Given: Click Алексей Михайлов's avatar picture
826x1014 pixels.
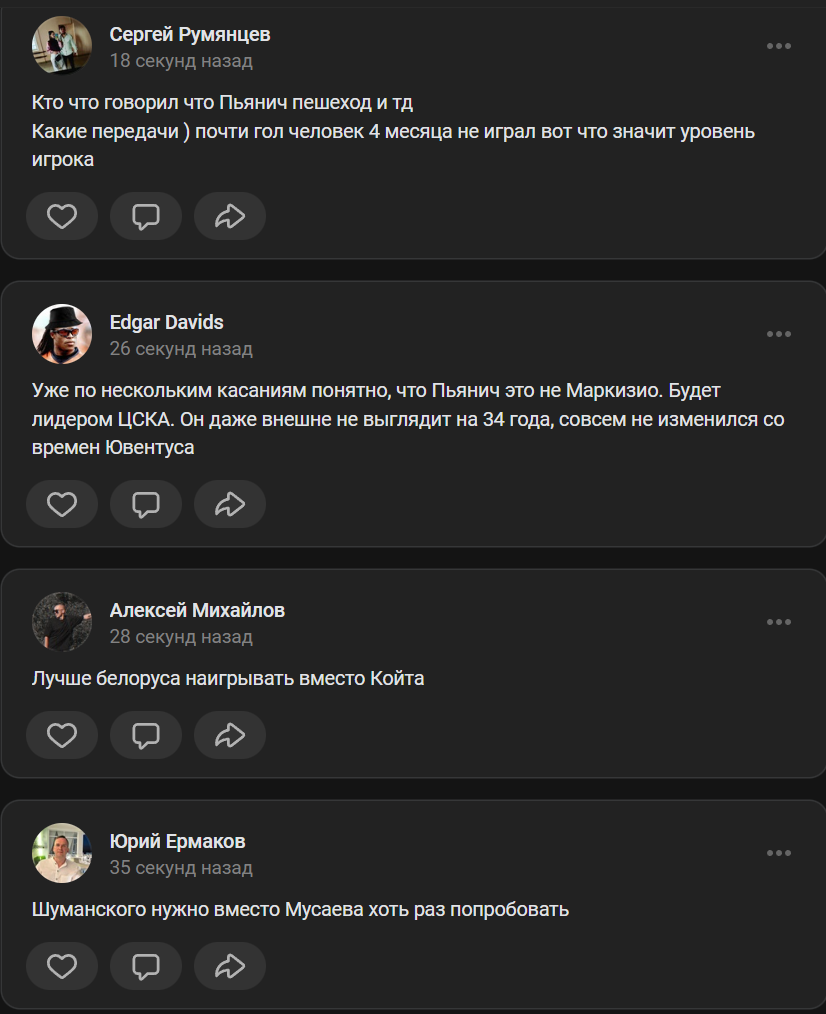Looking at the screenshot, I should (62, 622).
